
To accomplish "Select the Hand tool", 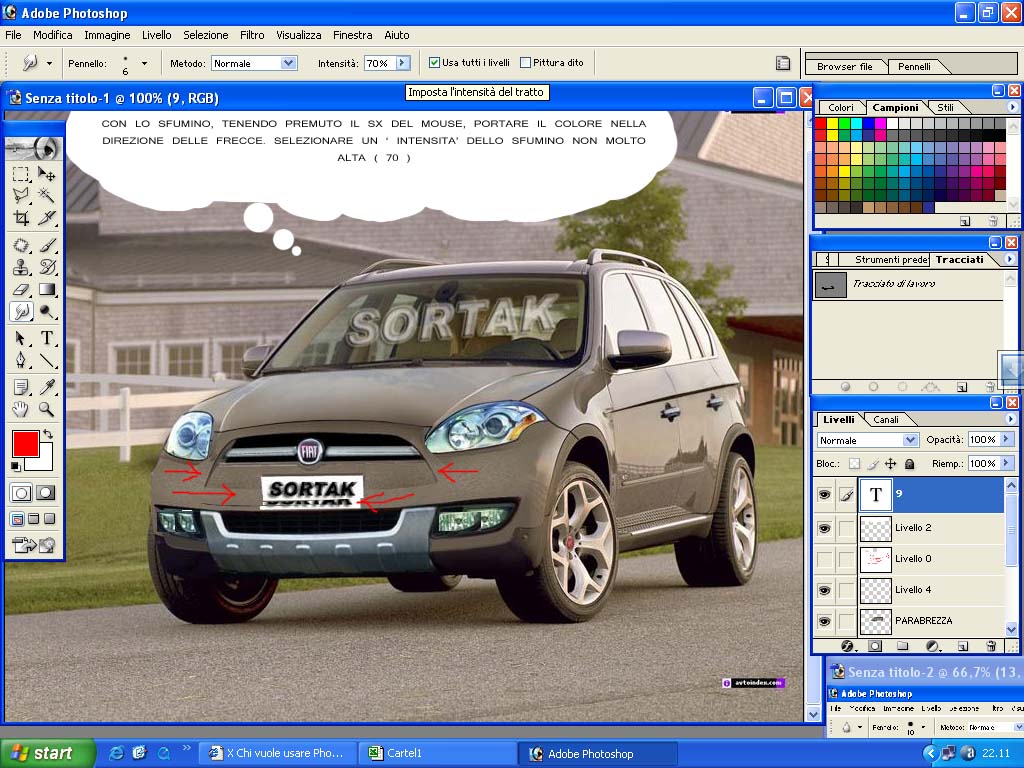I will pos(21,409).
